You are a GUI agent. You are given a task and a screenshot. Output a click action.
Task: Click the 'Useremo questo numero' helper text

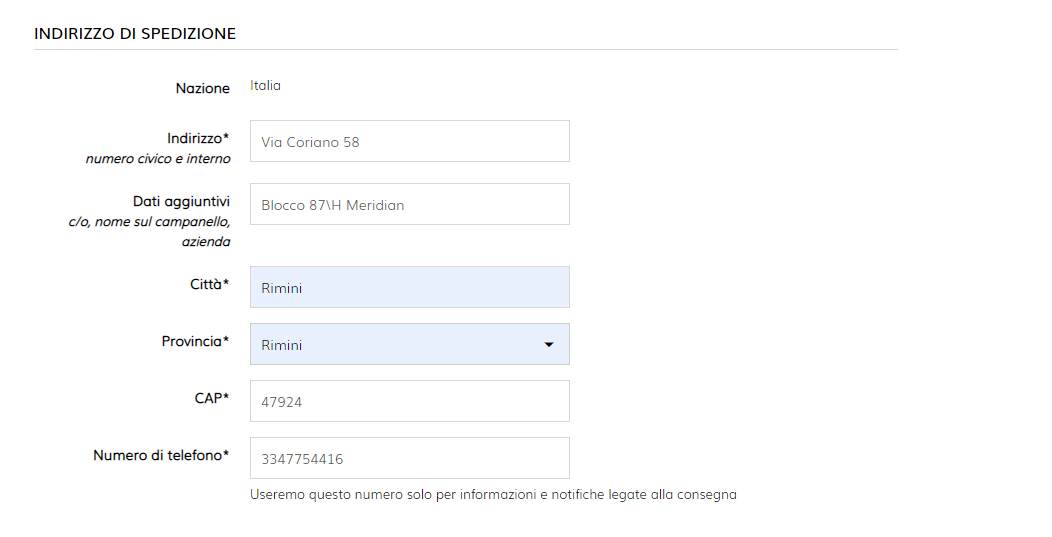pos(493,494)
